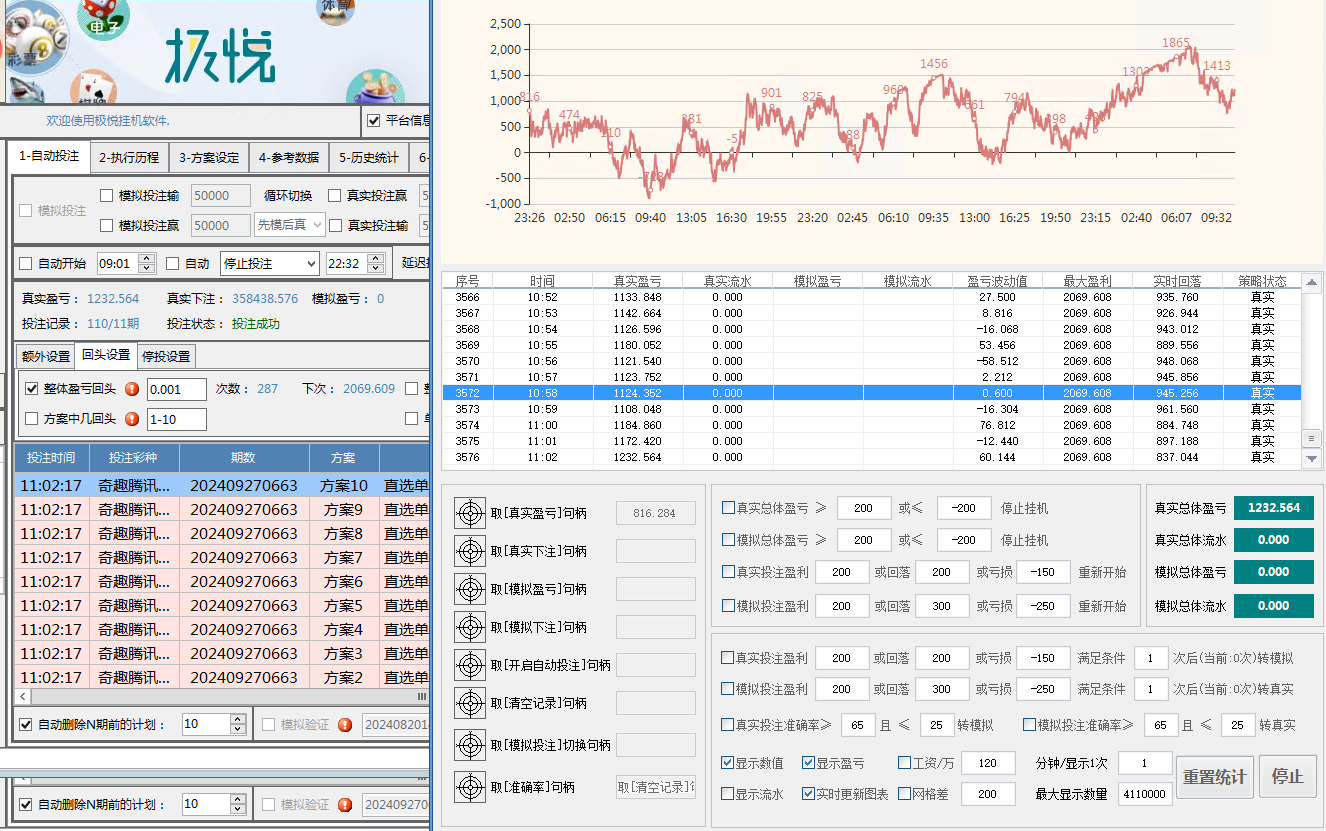Enable 模拟投注输 checkbox
The width and height of the screenshot is (1326, 831).
point(107,196)
